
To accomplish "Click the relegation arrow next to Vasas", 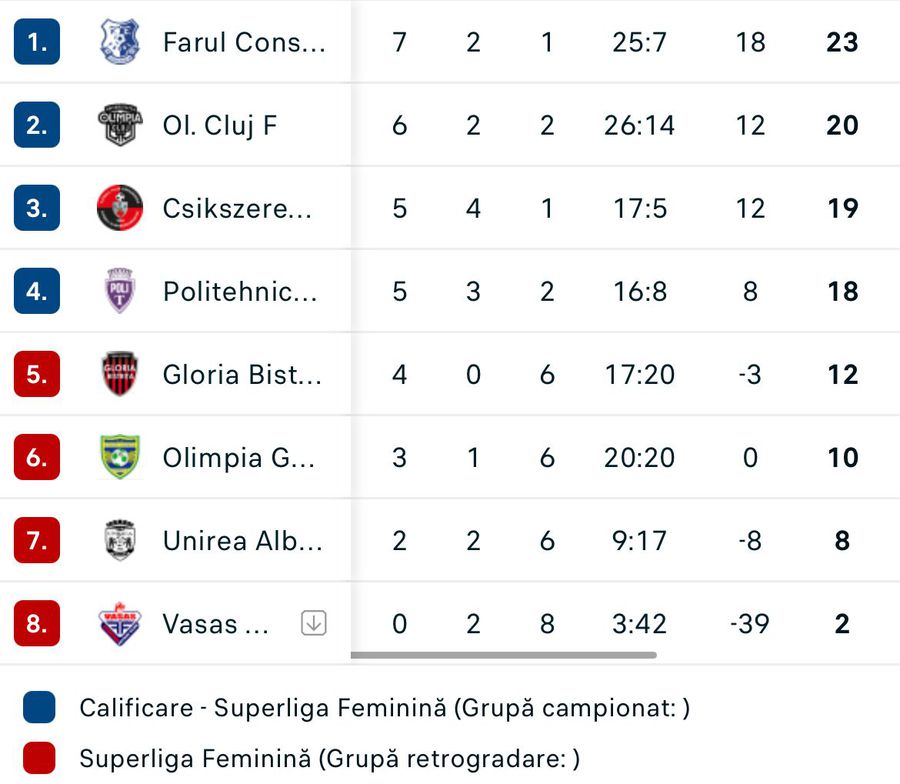I will pos(313,622).
